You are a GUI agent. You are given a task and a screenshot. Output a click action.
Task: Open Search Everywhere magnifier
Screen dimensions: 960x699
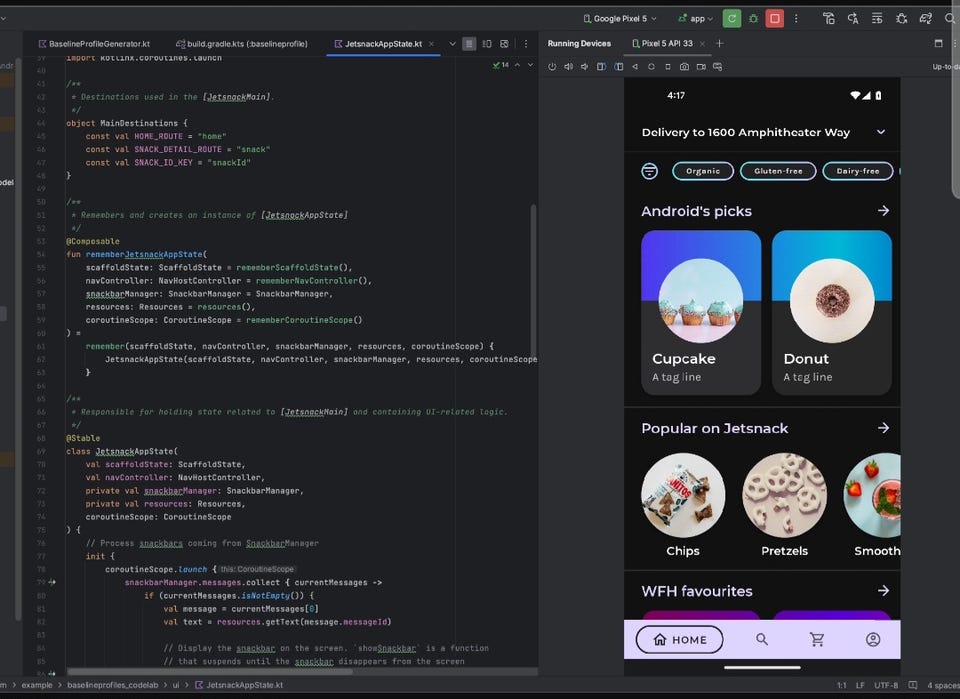[x=950, y=18]
